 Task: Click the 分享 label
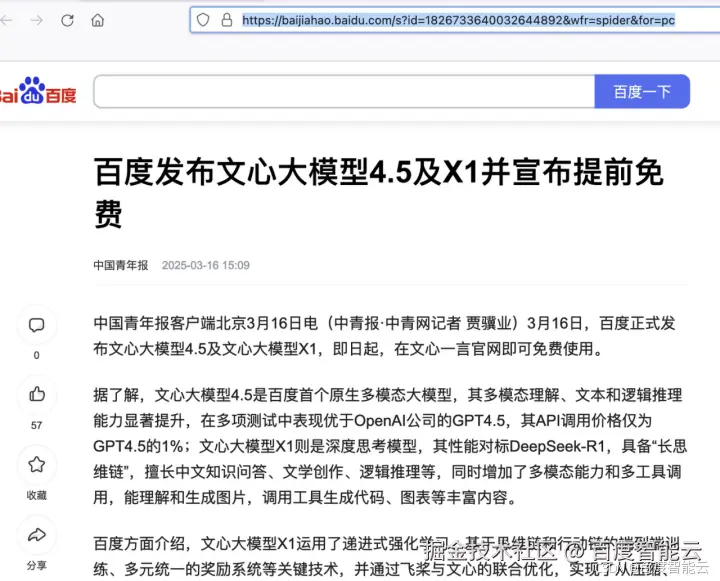pos(37,566)
